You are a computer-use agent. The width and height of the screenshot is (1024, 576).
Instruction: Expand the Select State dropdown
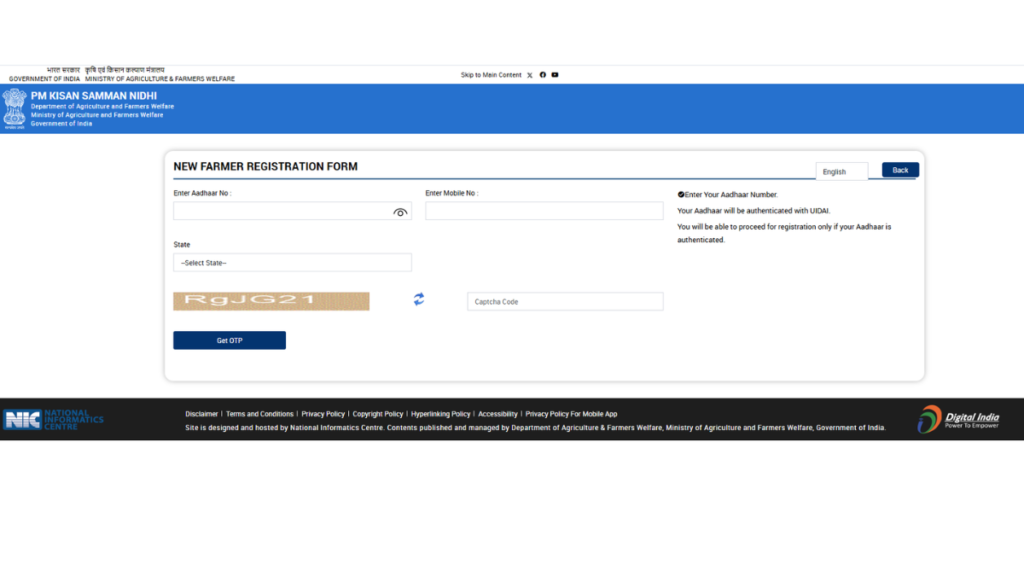click(292, 262)
